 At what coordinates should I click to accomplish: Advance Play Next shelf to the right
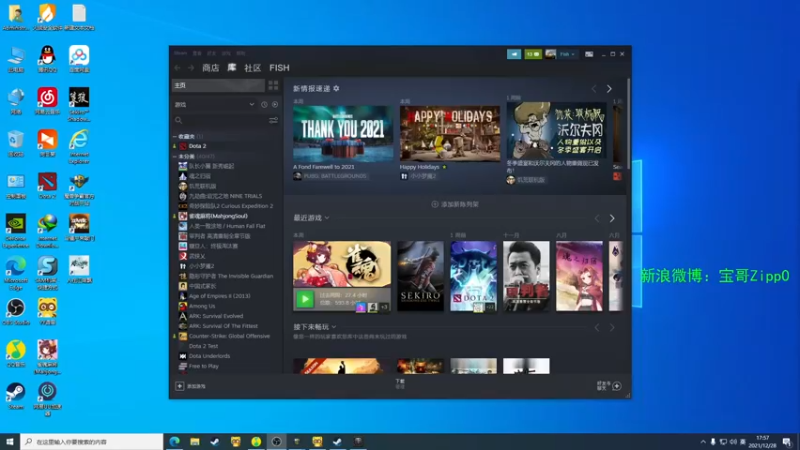point(612,328)
